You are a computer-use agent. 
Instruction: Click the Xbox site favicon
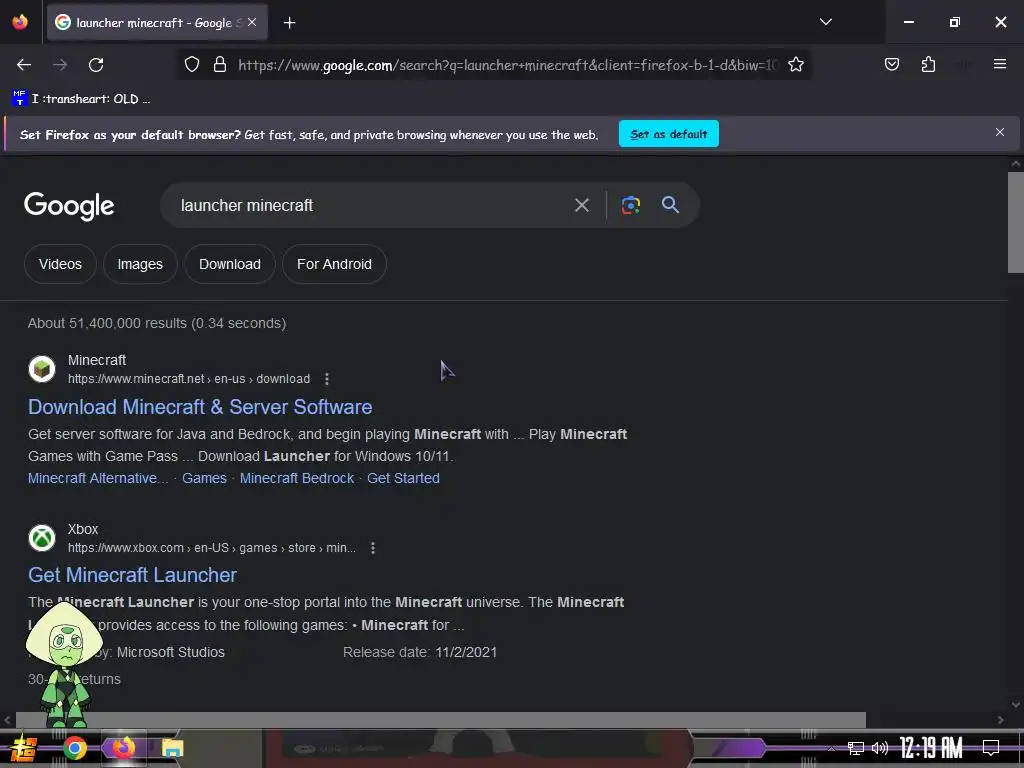[x=42, y=538]
